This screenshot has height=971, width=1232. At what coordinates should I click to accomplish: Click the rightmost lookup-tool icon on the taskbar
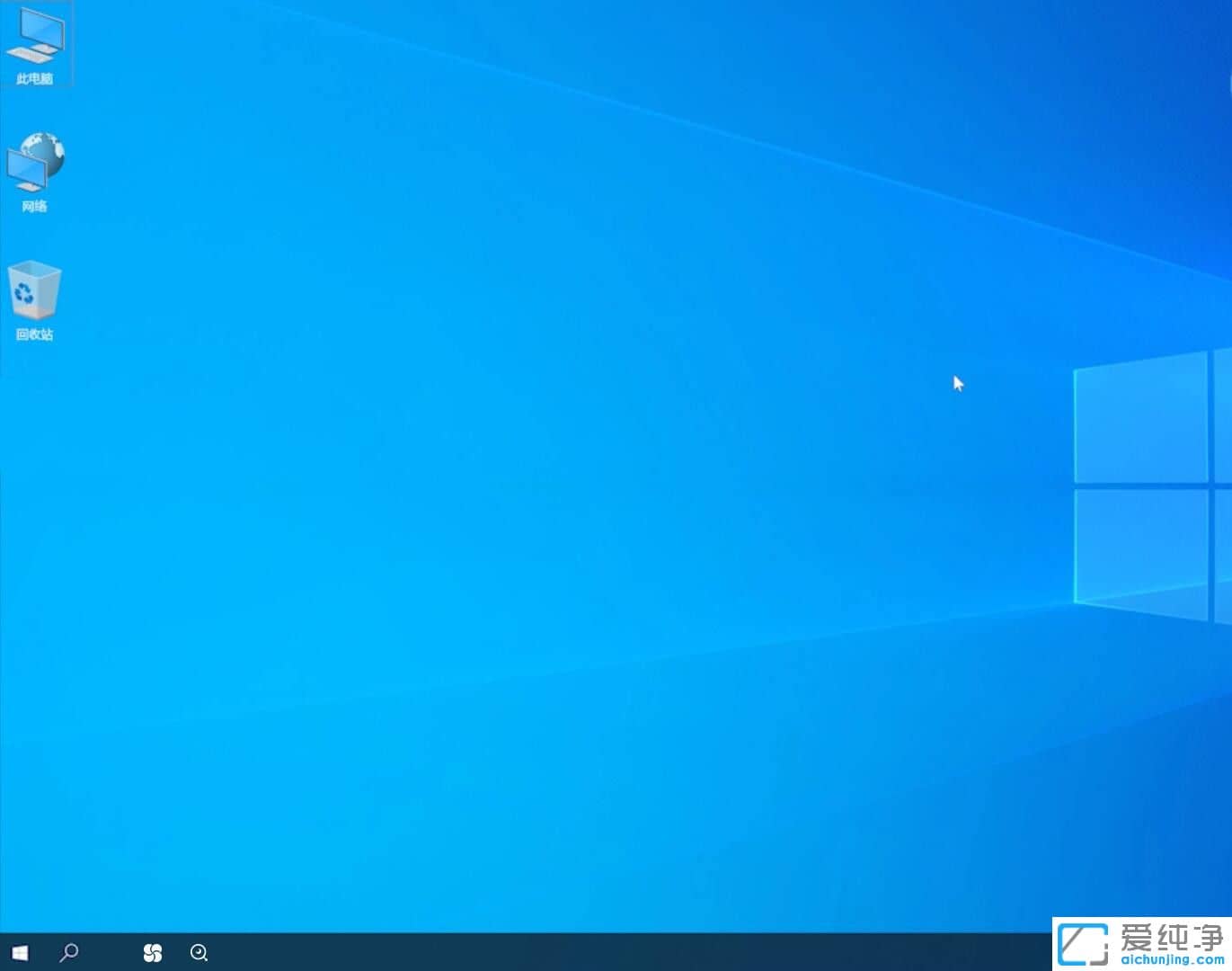click(199, 952)
